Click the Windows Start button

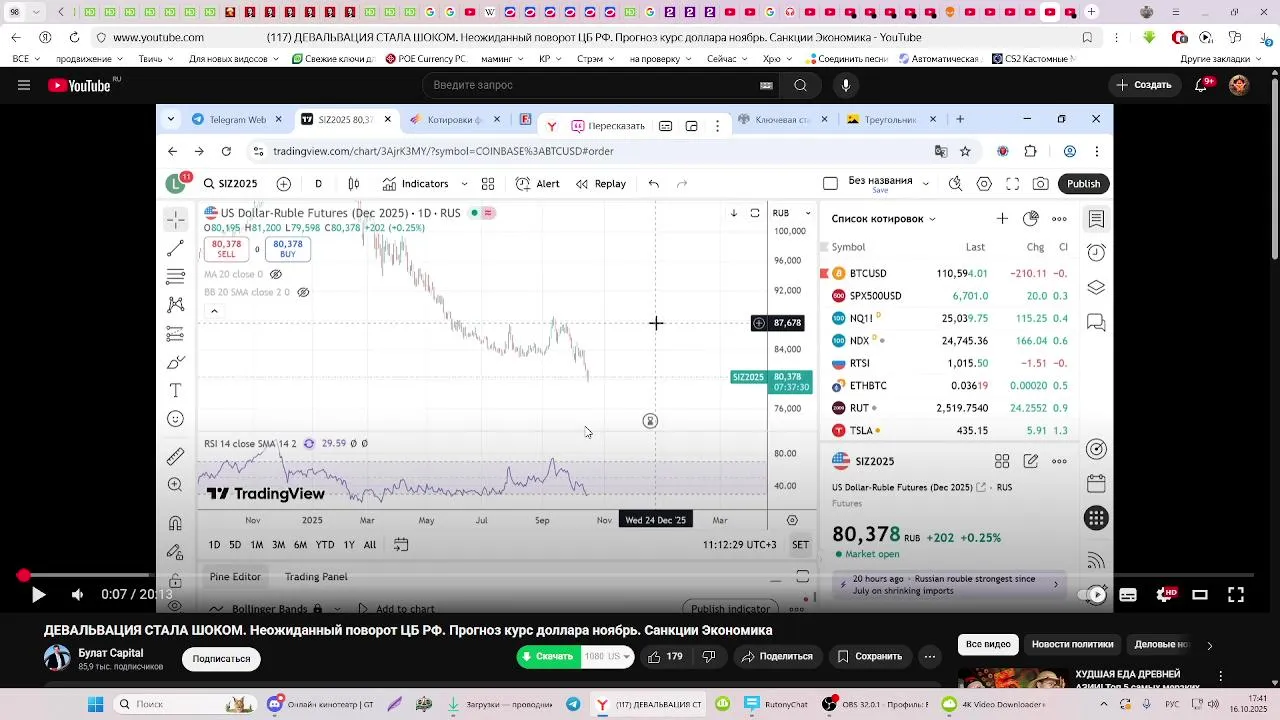tap(95, 705)
